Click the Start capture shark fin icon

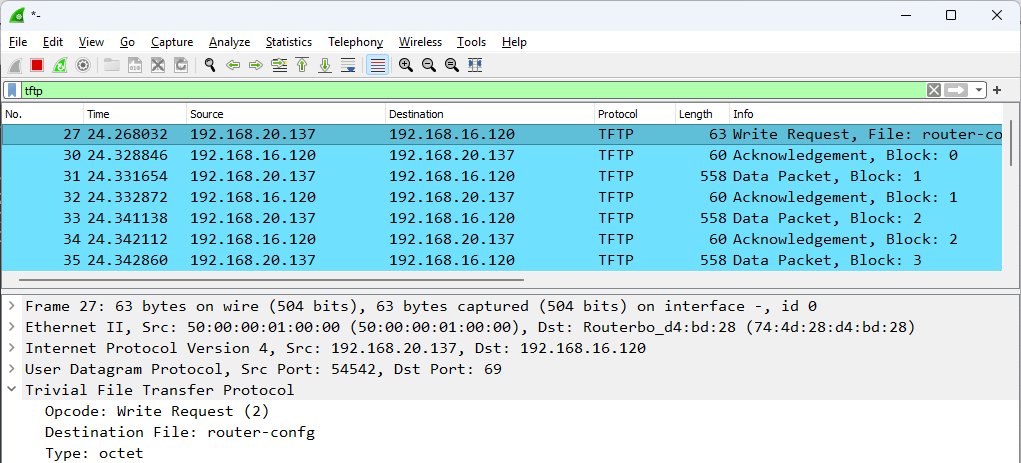(14, 65)
